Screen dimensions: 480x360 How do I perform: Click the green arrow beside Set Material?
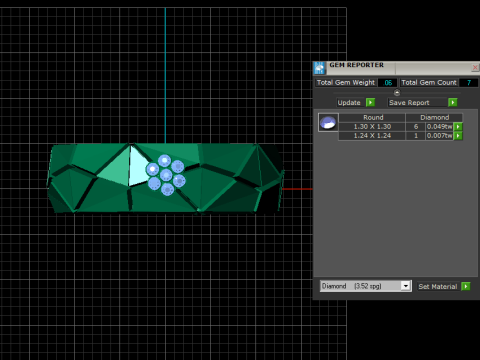tap(466, 286)
